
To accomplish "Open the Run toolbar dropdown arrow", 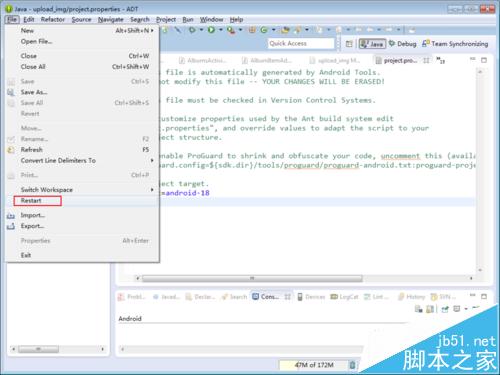I will [x=220, y=30].
